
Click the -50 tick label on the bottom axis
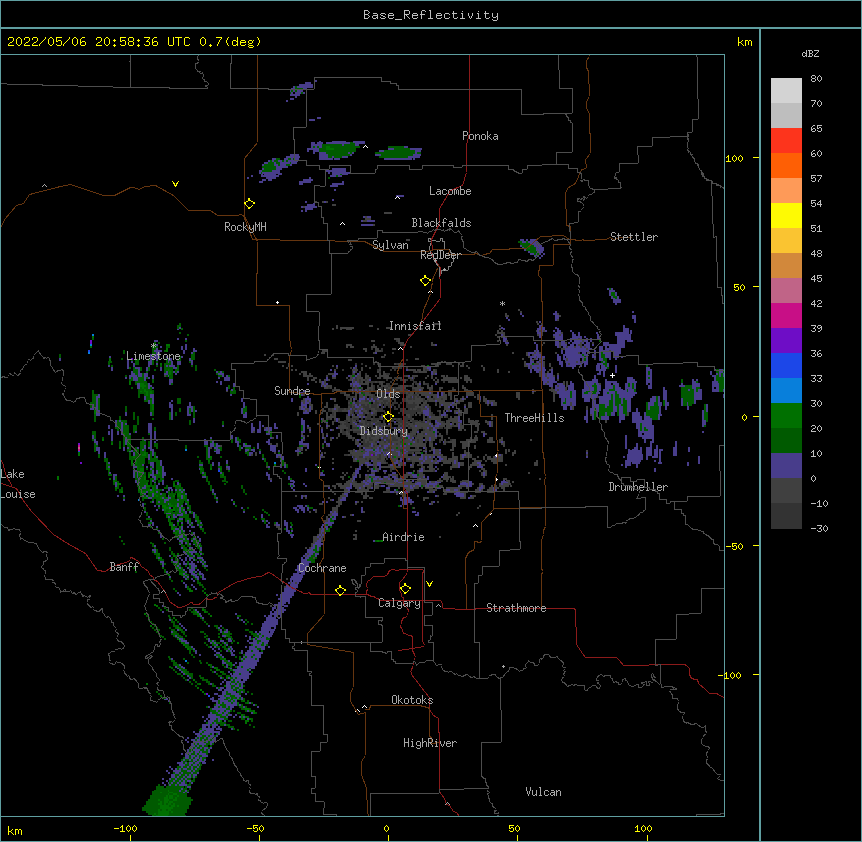(255, 828)
